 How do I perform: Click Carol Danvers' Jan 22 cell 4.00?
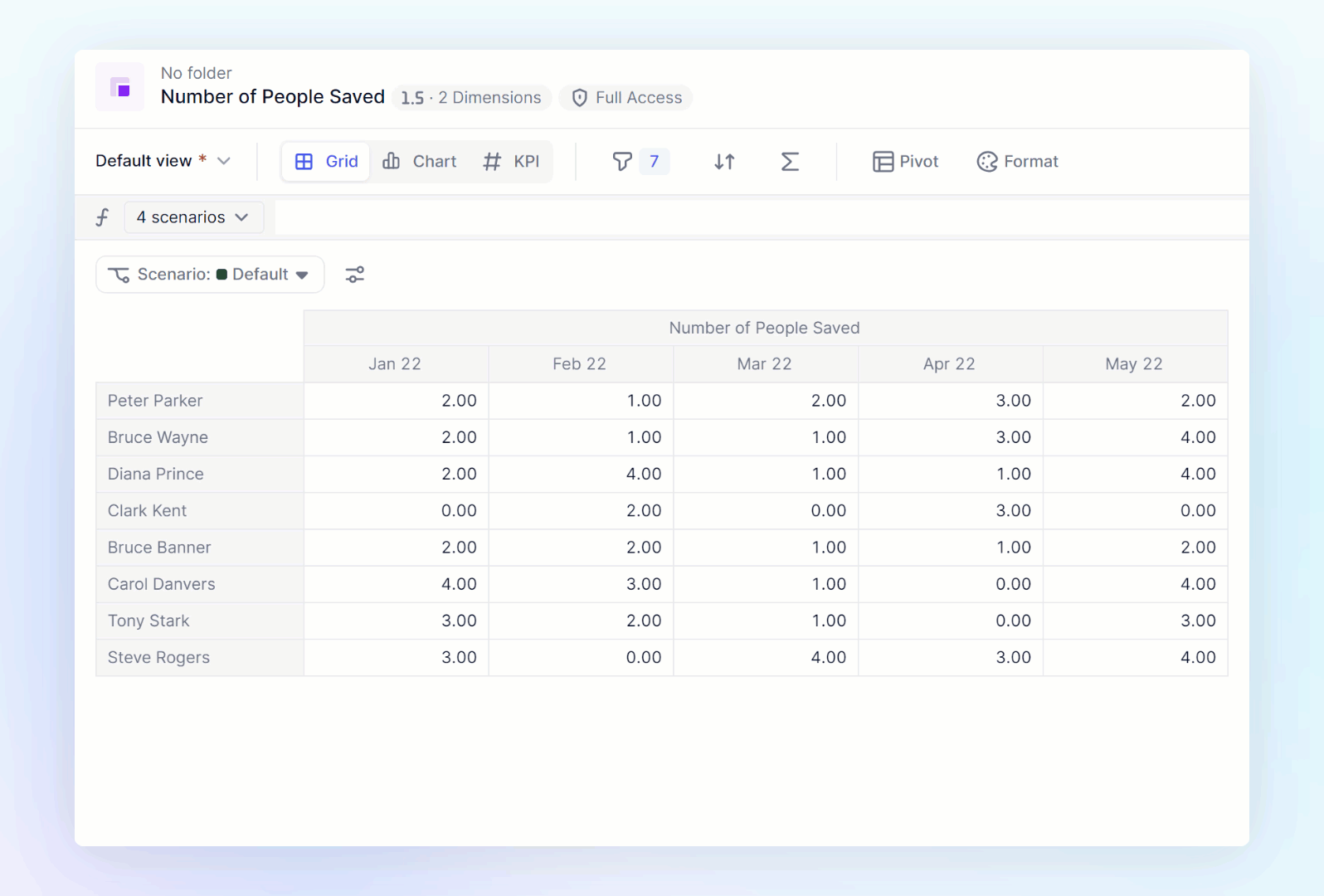[x=397, y=584]
